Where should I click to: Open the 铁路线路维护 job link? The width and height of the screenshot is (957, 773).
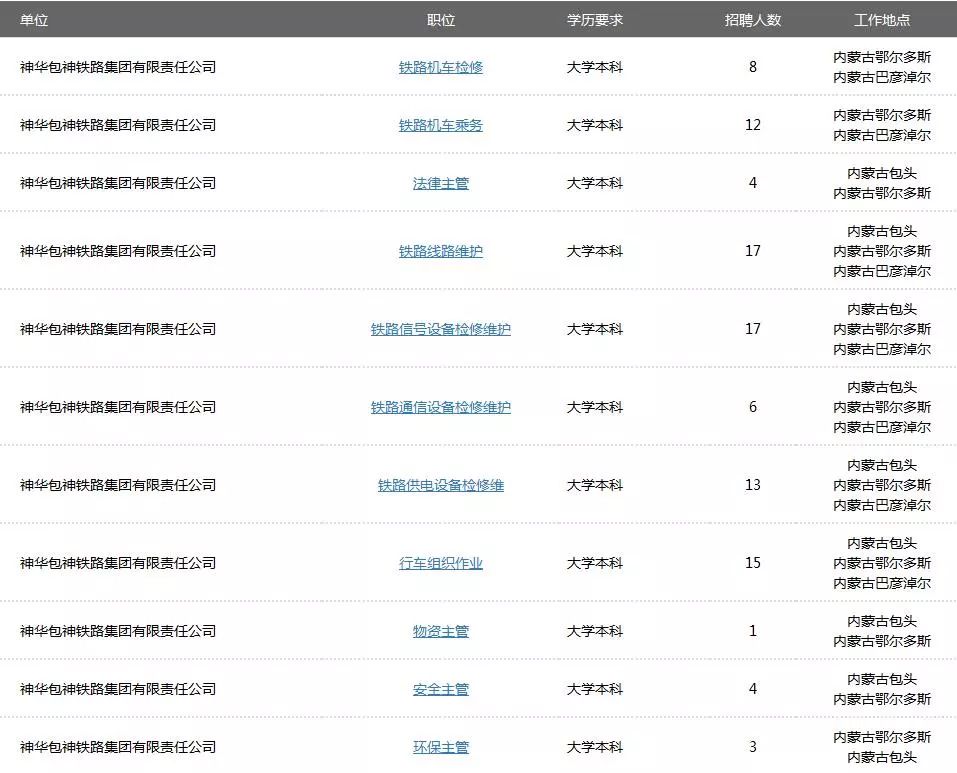pyautogui.click(x=441, y=251)
